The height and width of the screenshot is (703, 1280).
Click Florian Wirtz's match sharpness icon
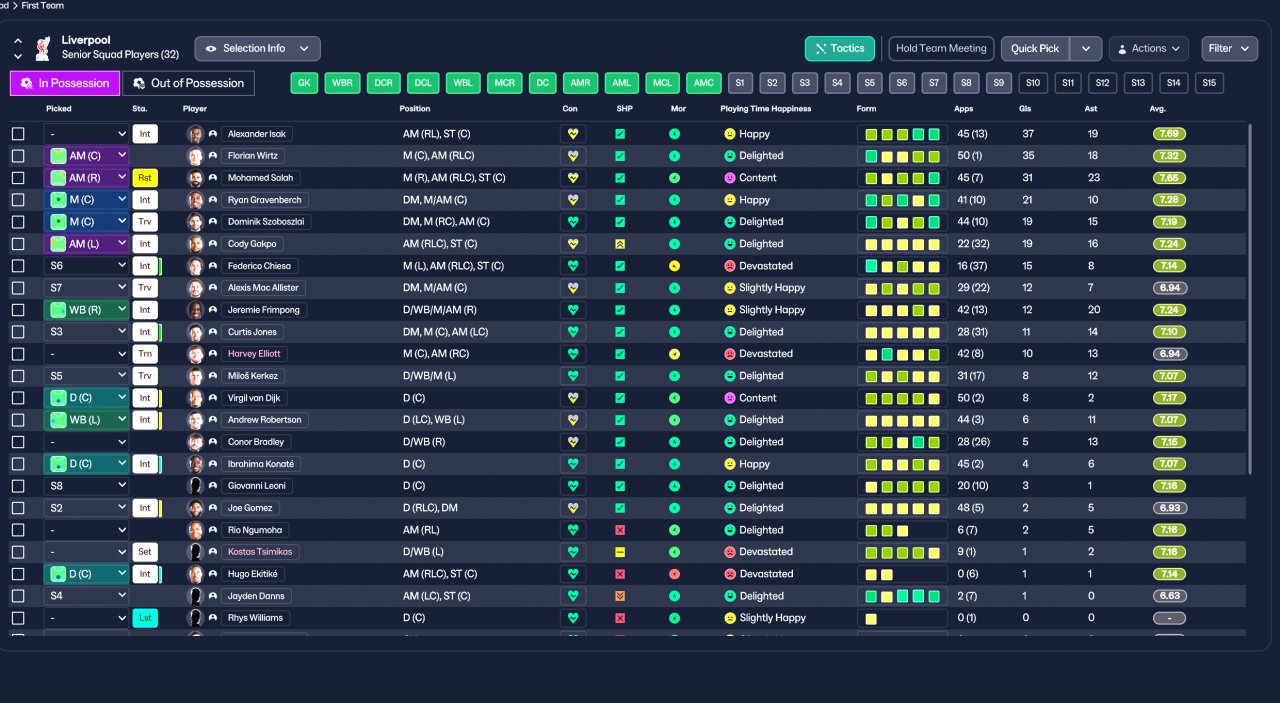(x=620, y=156)
